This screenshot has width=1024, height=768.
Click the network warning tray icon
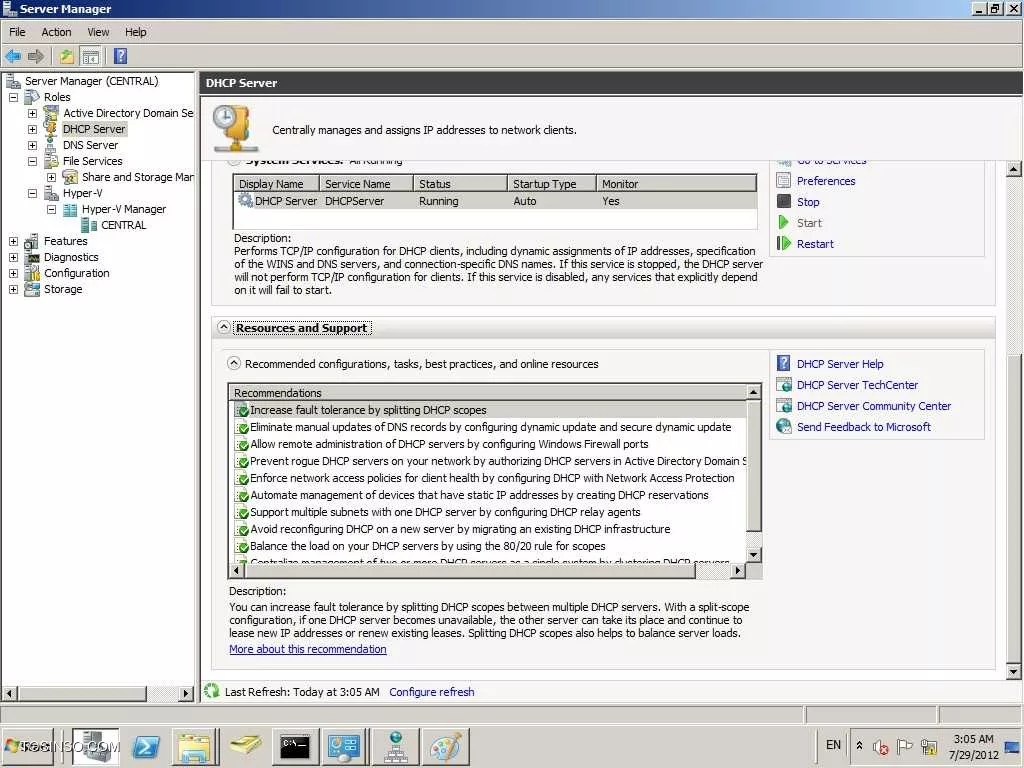click(x=929, y=746)
